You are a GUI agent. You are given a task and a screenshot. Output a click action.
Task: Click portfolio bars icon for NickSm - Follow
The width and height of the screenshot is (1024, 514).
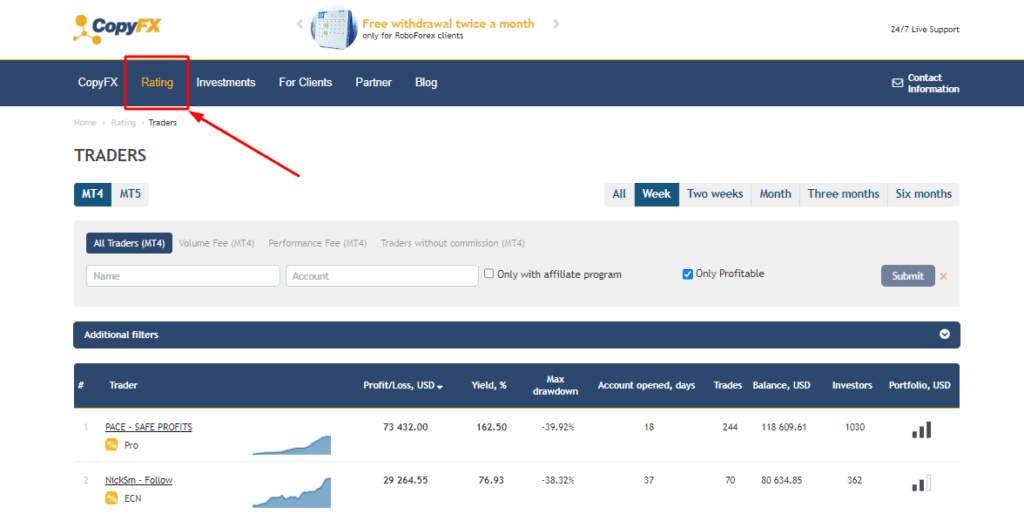(x=921, y=482)
